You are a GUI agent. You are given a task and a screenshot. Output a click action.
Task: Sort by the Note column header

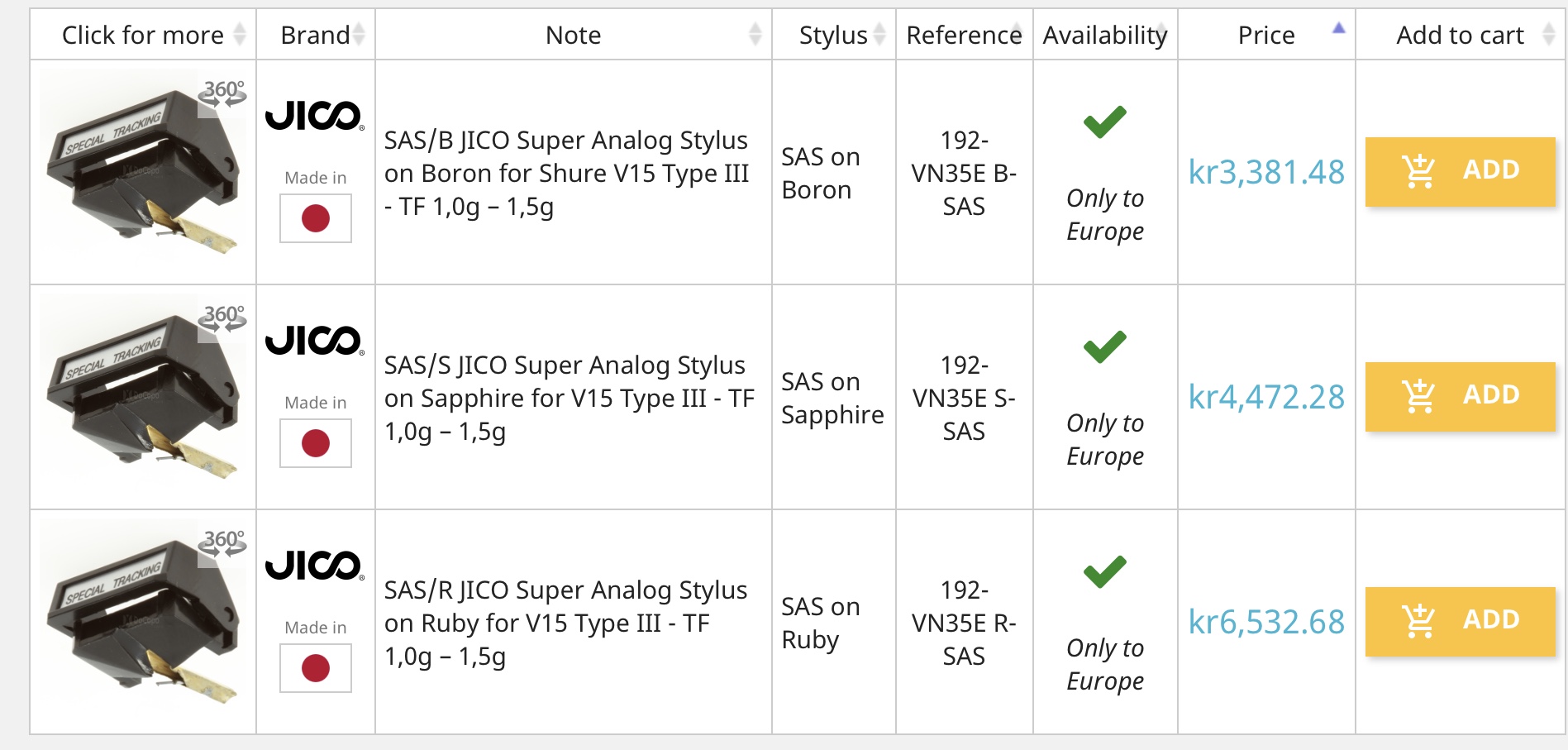pyautogui.click(x=573, y=35)
